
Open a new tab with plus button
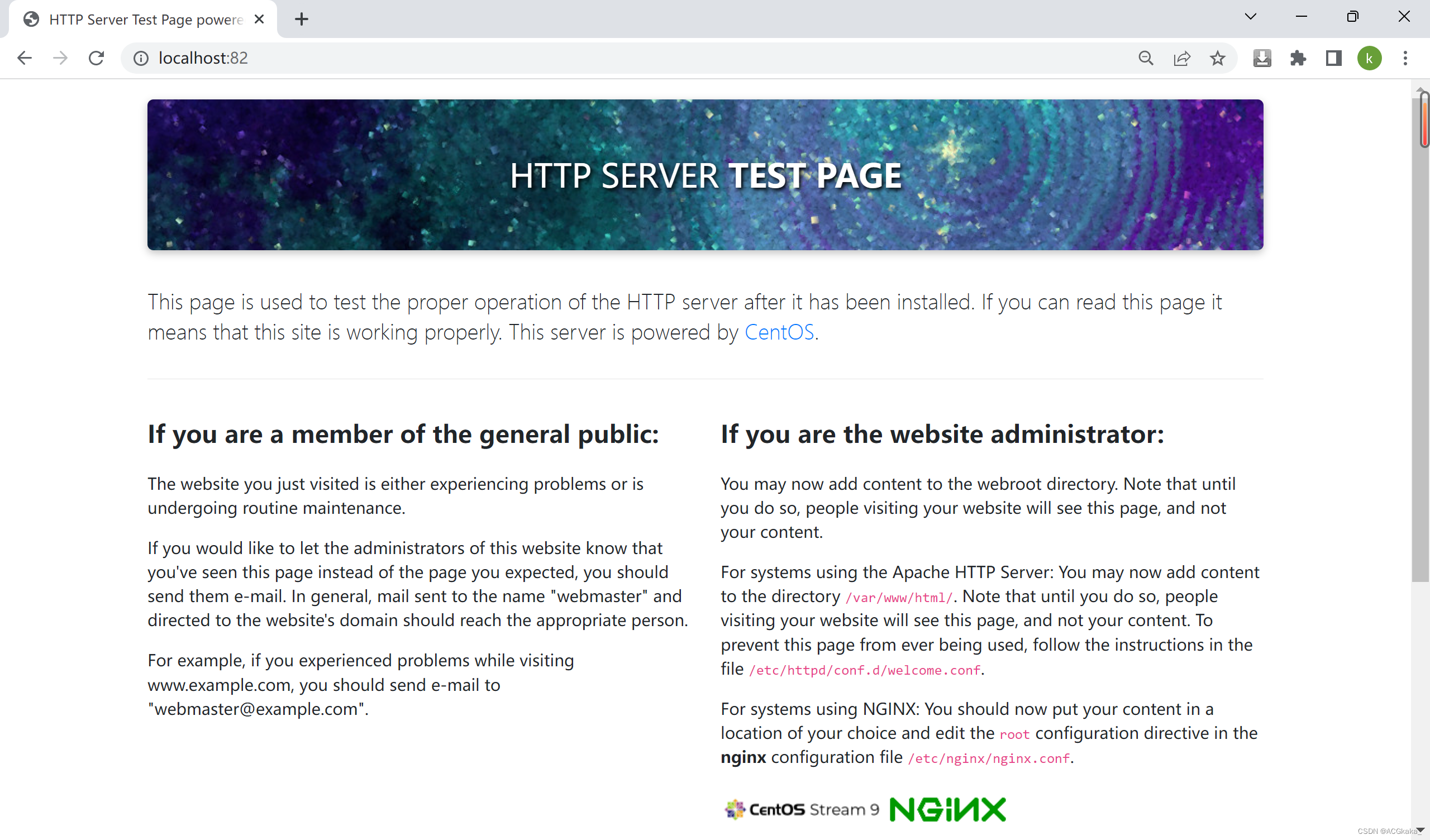[x=301, y=20]
